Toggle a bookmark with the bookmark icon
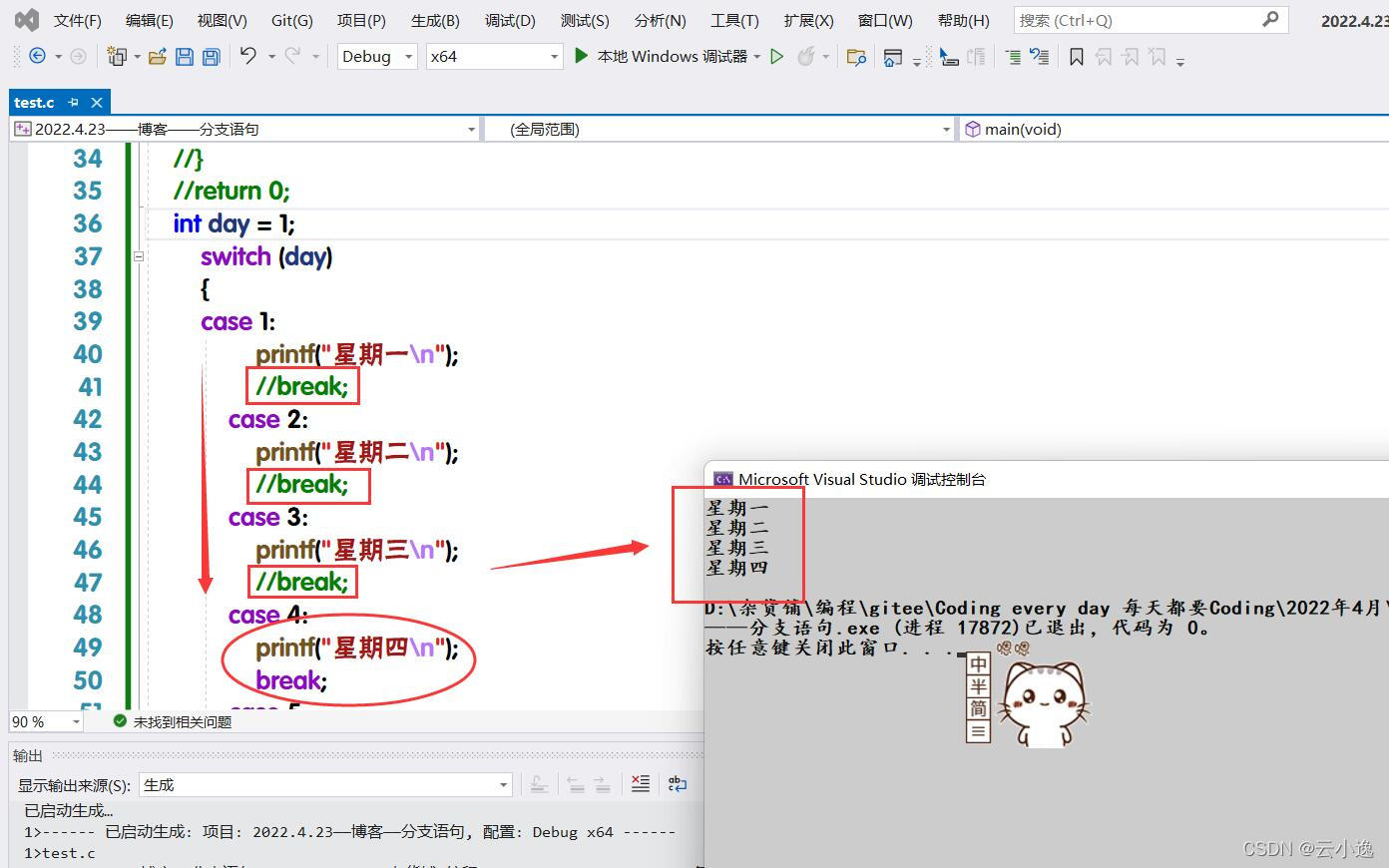Image resolution: width=1389 pixels, height=868 pixels. (1077, 57)
